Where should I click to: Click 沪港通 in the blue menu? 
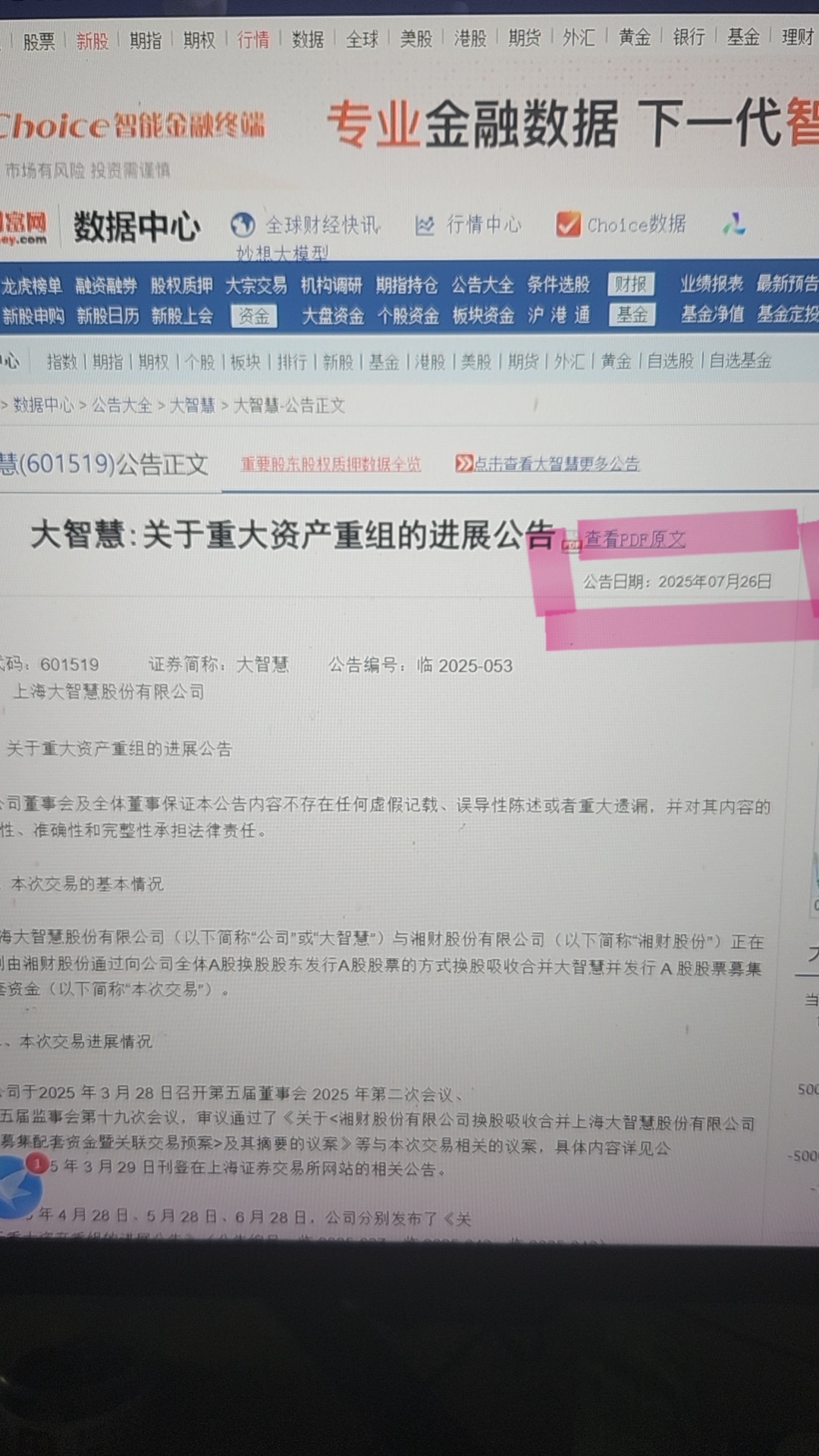[x=559, y=315]
